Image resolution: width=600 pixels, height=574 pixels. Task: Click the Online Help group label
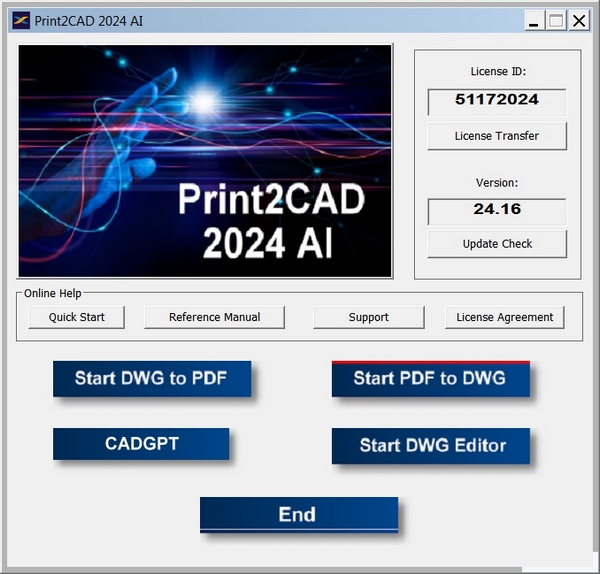coord(53,293)
